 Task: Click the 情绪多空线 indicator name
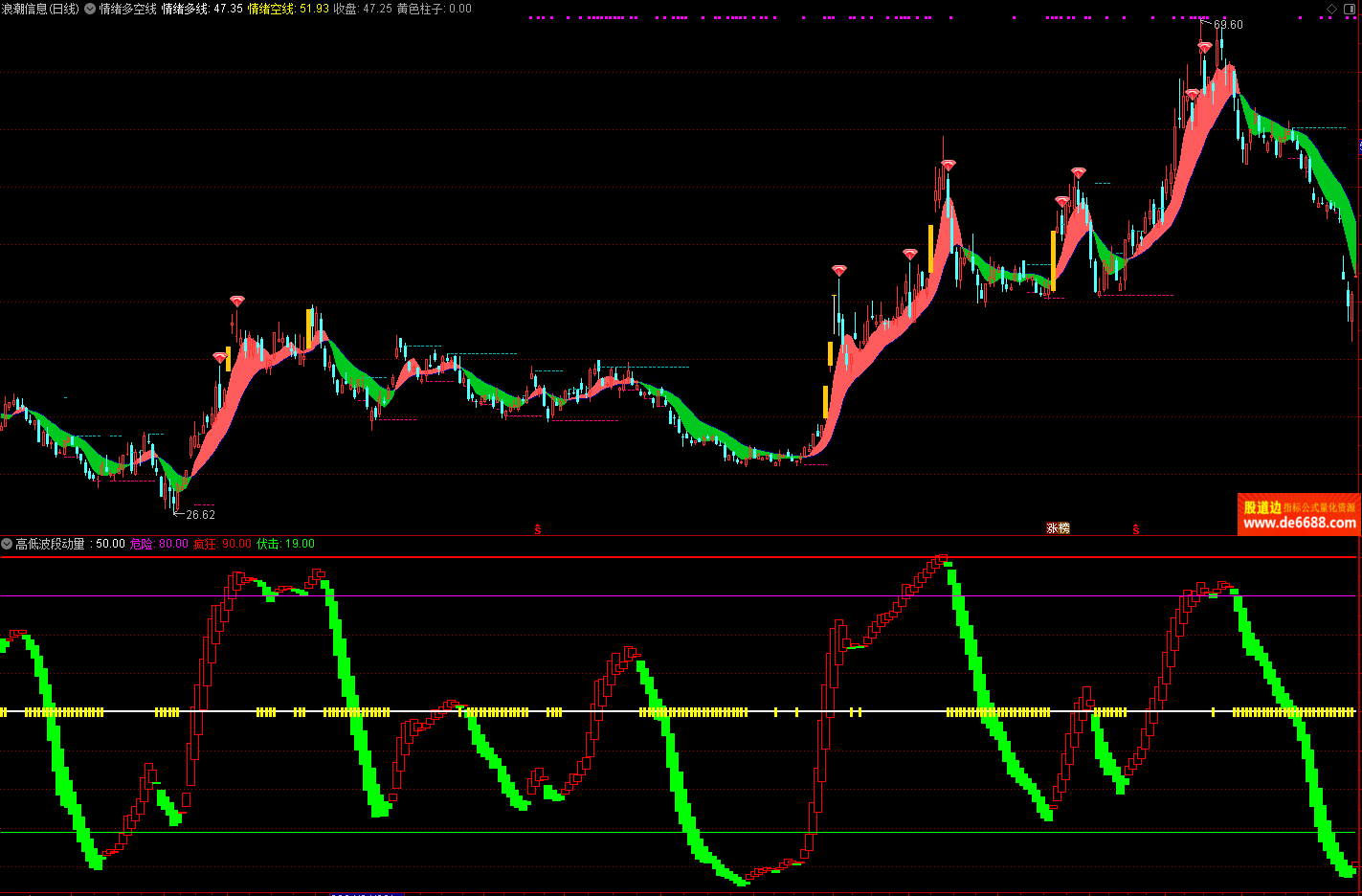(127, 9)
